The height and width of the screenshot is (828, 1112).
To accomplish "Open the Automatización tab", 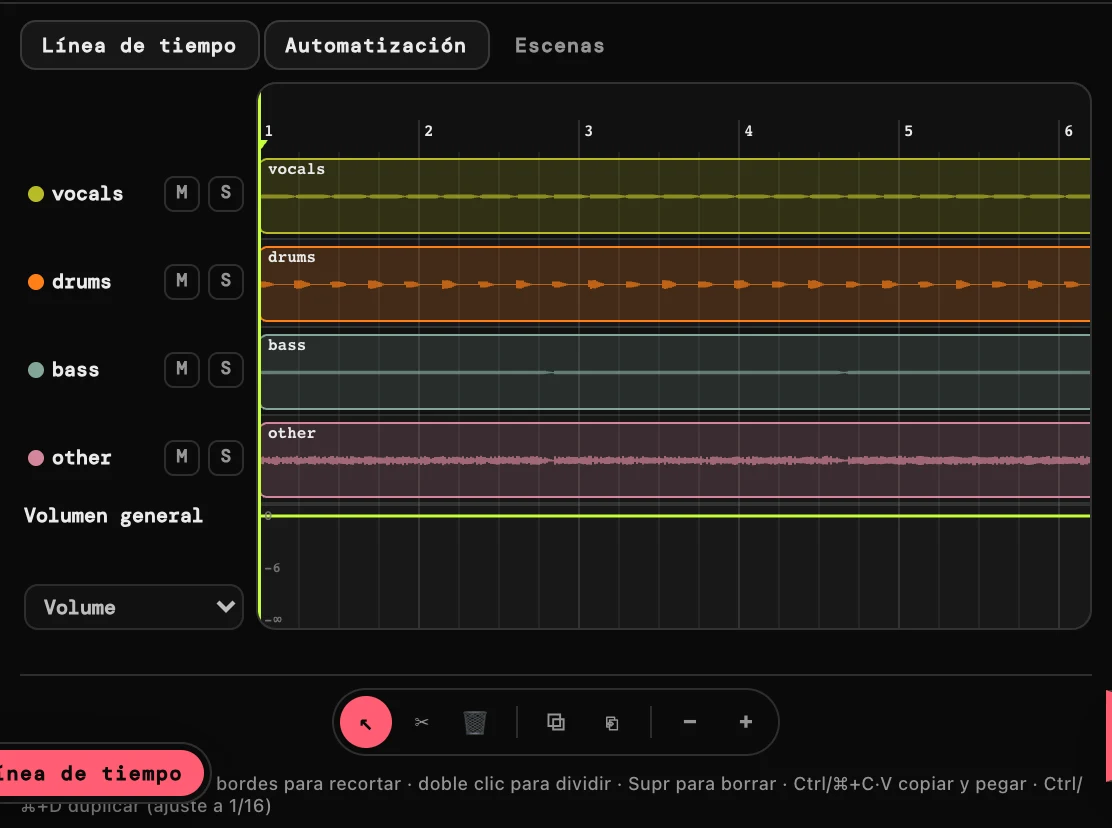I will [377, 45].
